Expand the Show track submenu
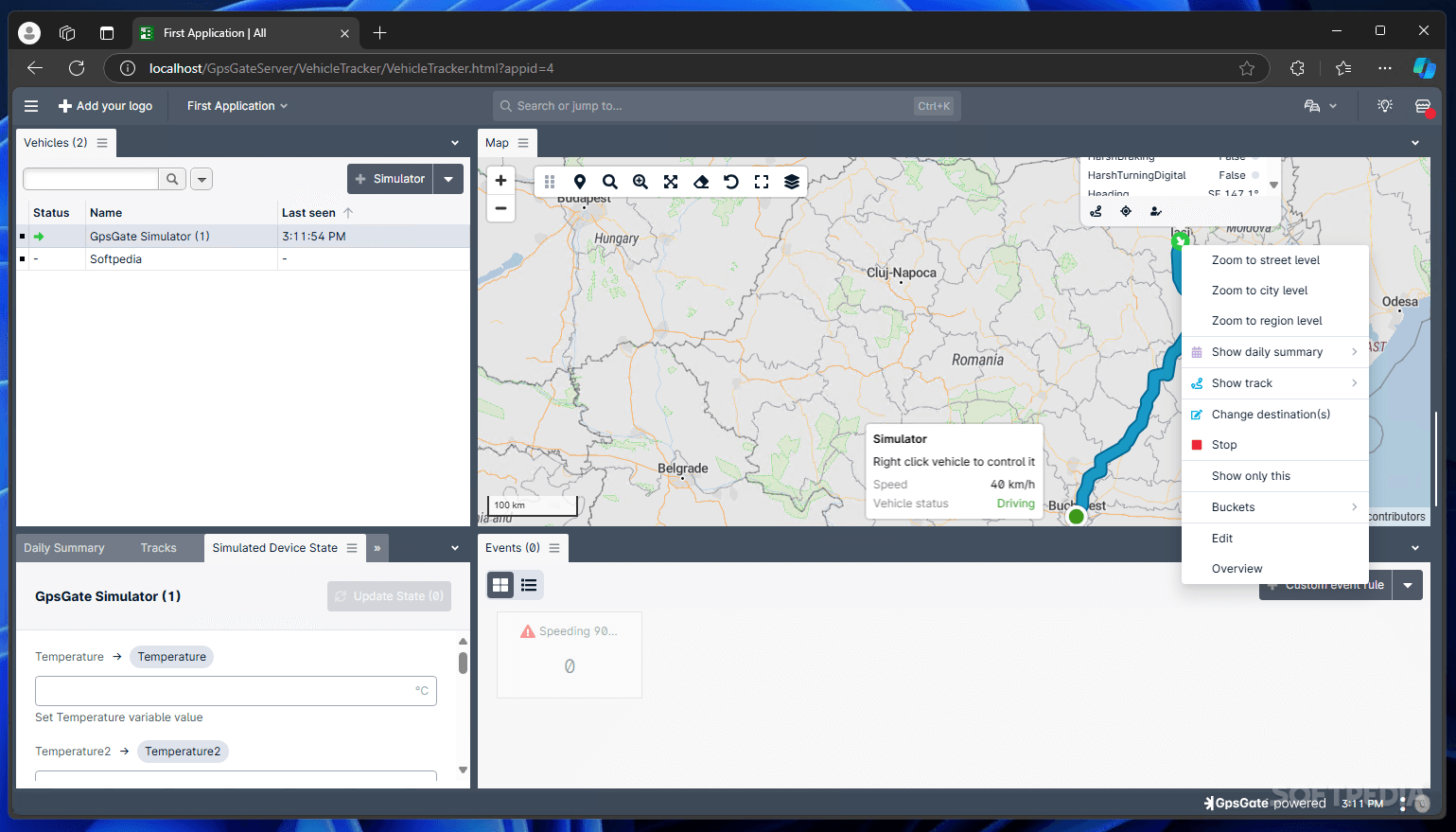The image size is (1456, 832). (1275, 383)
